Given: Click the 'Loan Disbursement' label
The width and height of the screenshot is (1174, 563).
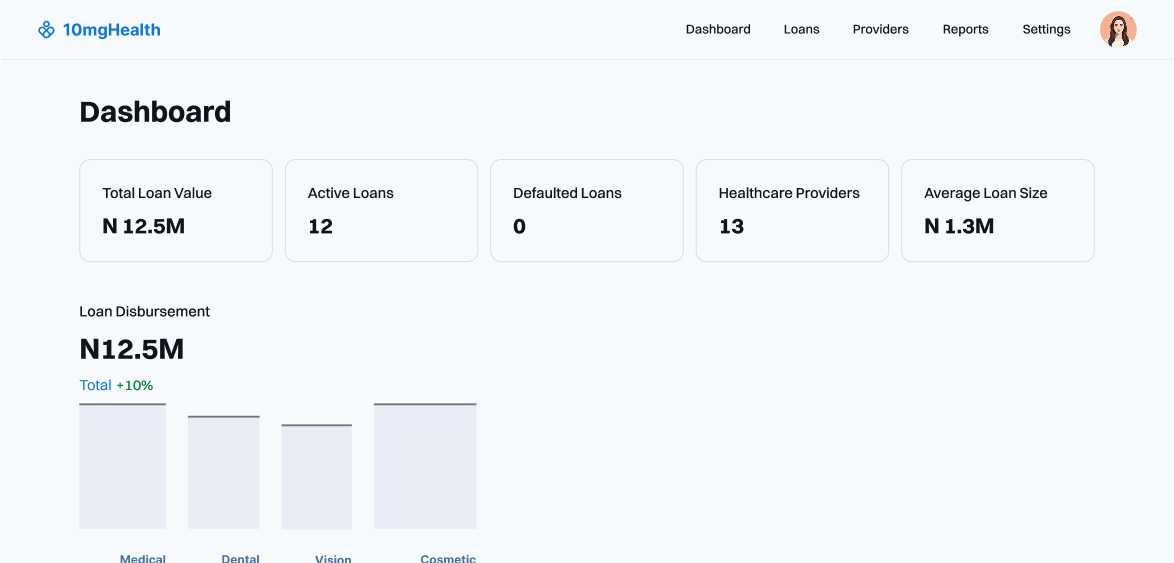Looking at the screenshot, I should [x=145, y=311].
